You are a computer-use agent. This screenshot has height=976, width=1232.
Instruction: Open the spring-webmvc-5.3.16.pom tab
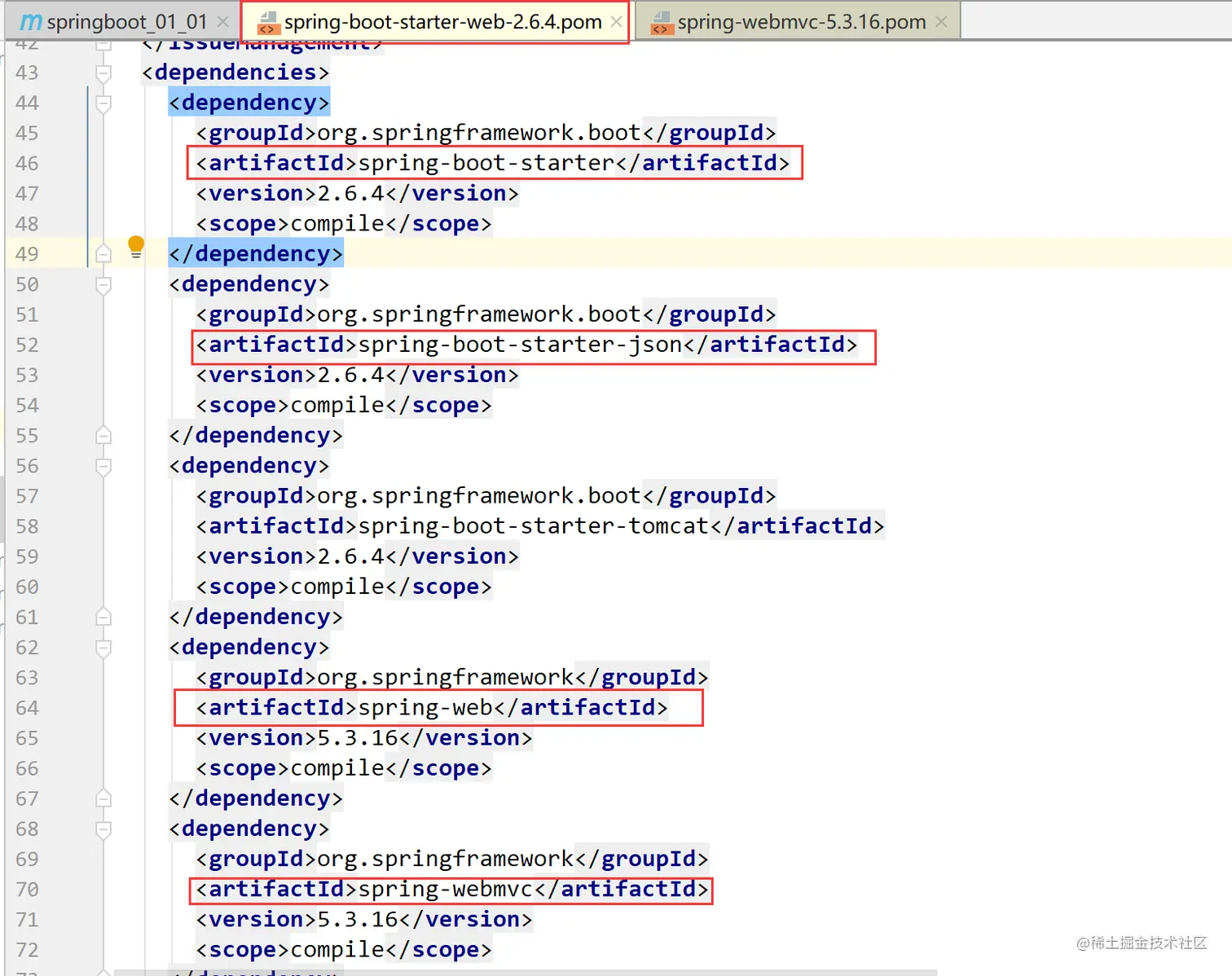pos(801,22)
